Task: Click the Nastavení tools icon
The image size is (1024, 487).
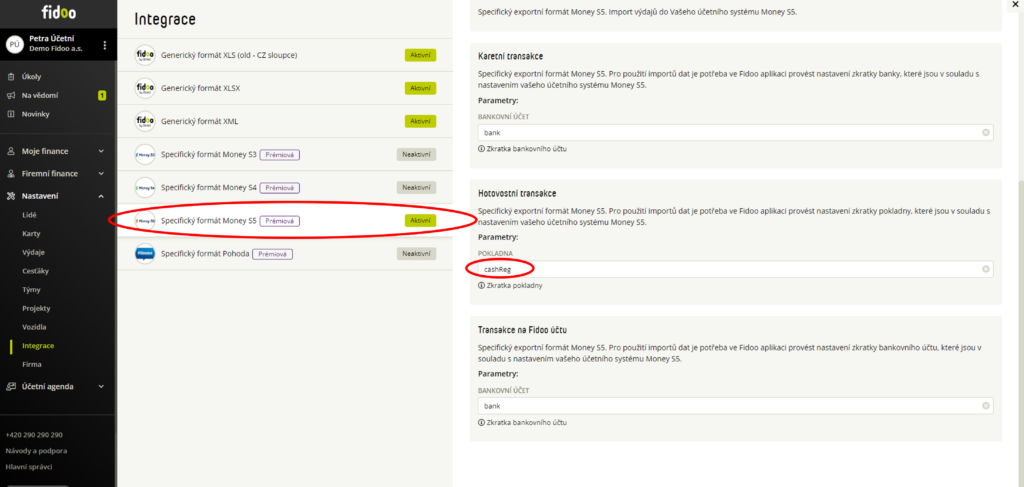Action: (10, 196)
